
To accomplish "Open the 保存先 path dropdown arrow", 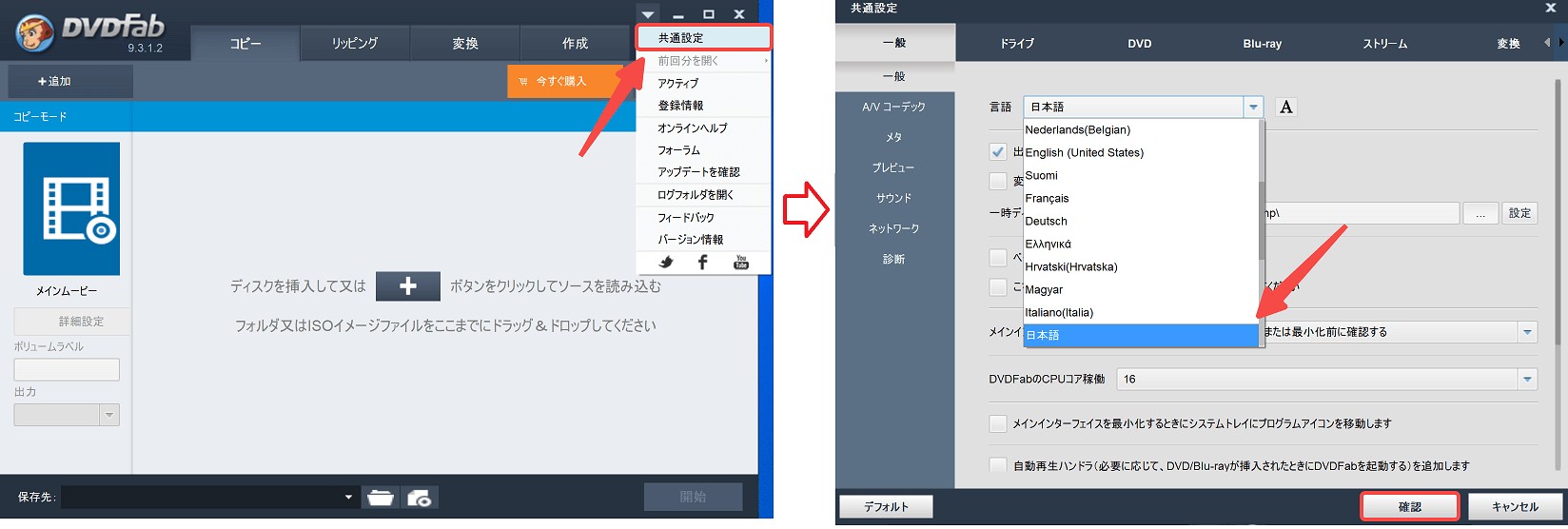I will tap(349, 498).
